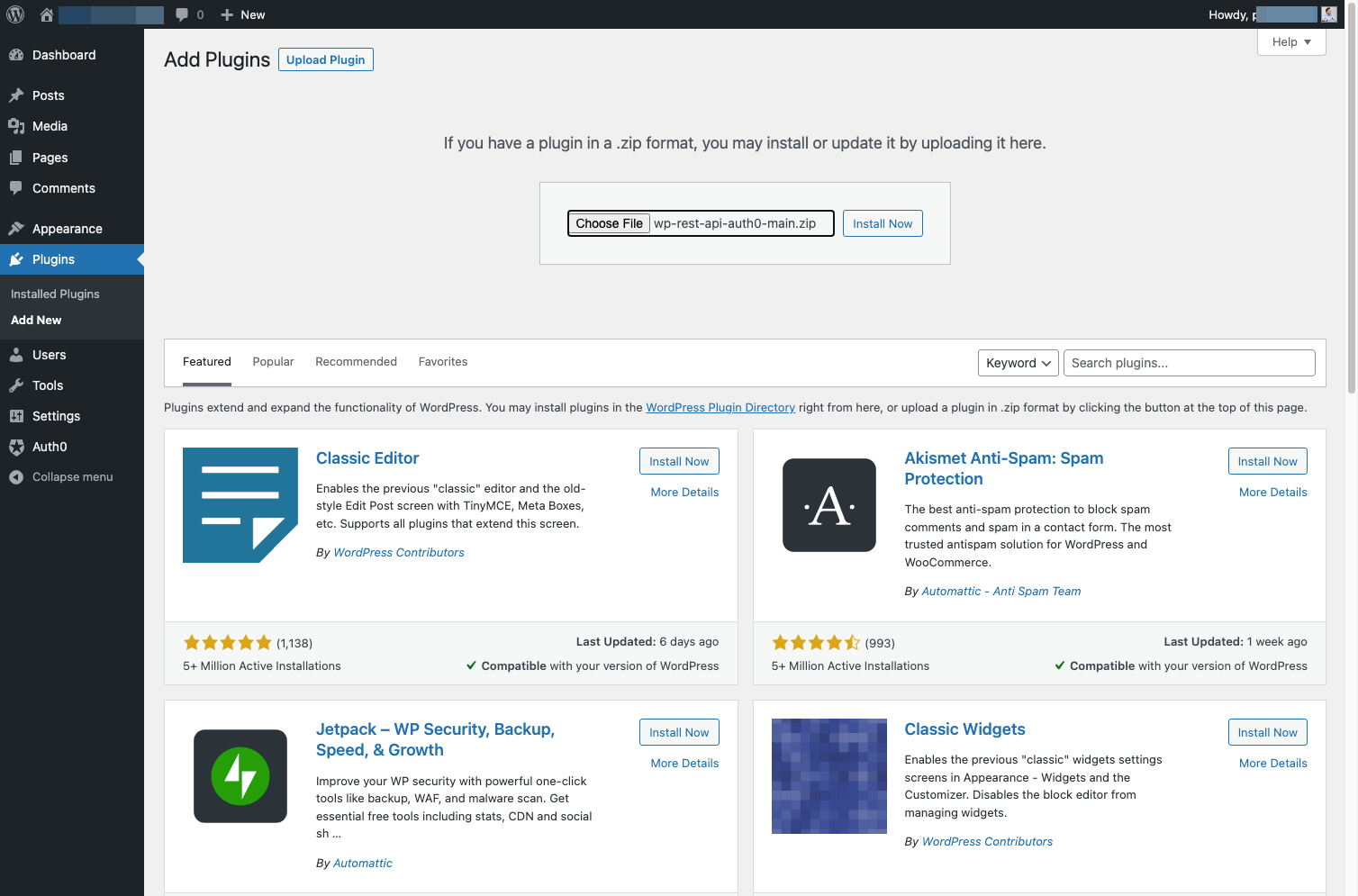Install Classic Widgets plugin
Screen dimensions: 1358x896
click(x=1267, y=732)
